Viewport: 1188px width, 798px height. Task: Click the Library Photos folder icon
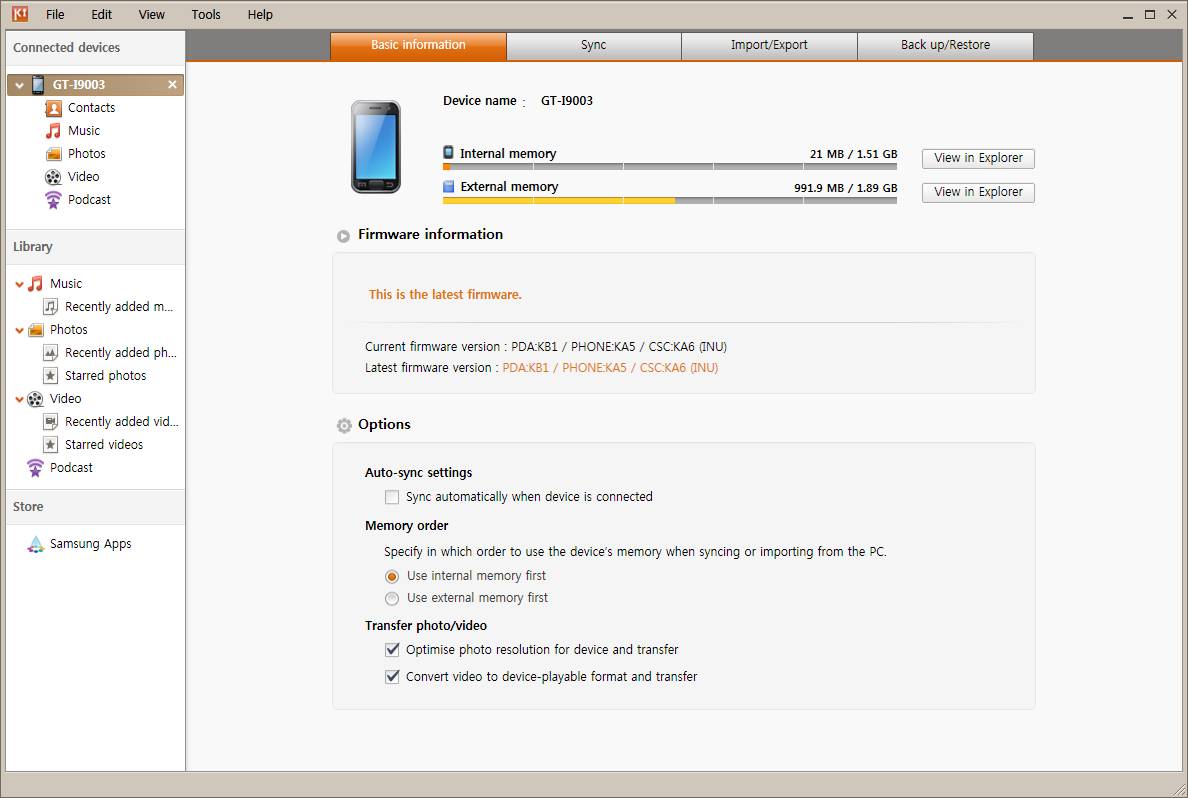tap(36, 330)
